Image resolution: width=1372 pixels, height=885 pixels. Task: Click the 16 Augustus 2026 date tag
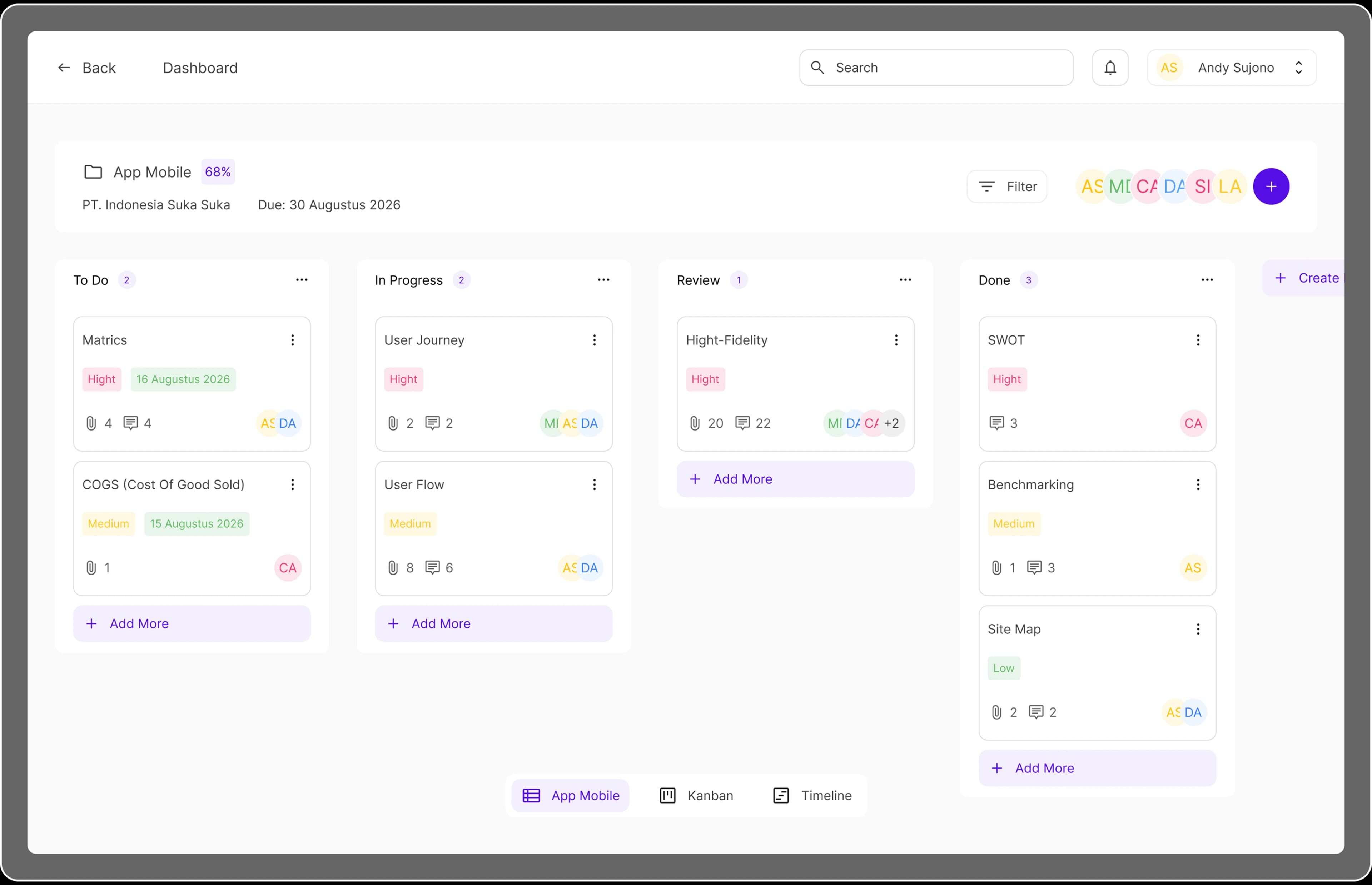click(x=183, y=379)
